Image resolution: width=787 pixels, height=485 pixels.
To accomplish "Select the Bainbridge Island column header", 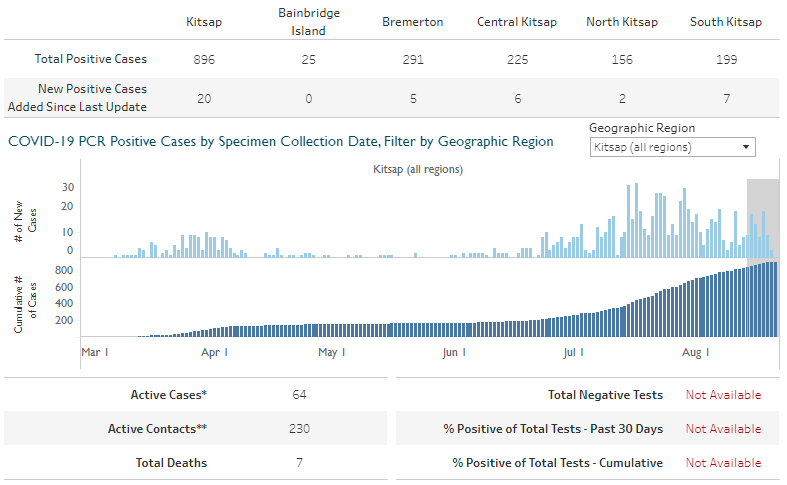I will [308, 22].
